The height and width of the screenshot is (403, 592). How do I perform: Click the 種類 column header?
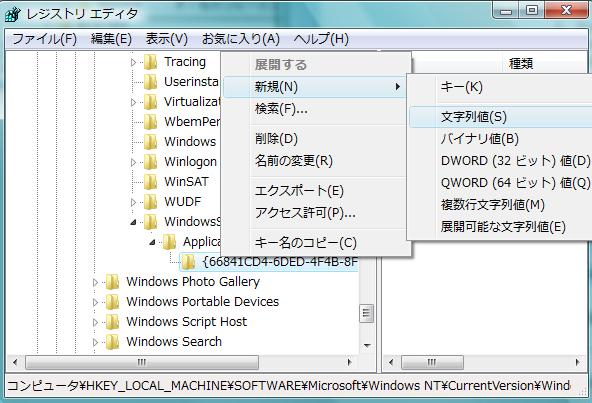pos(521,63)
